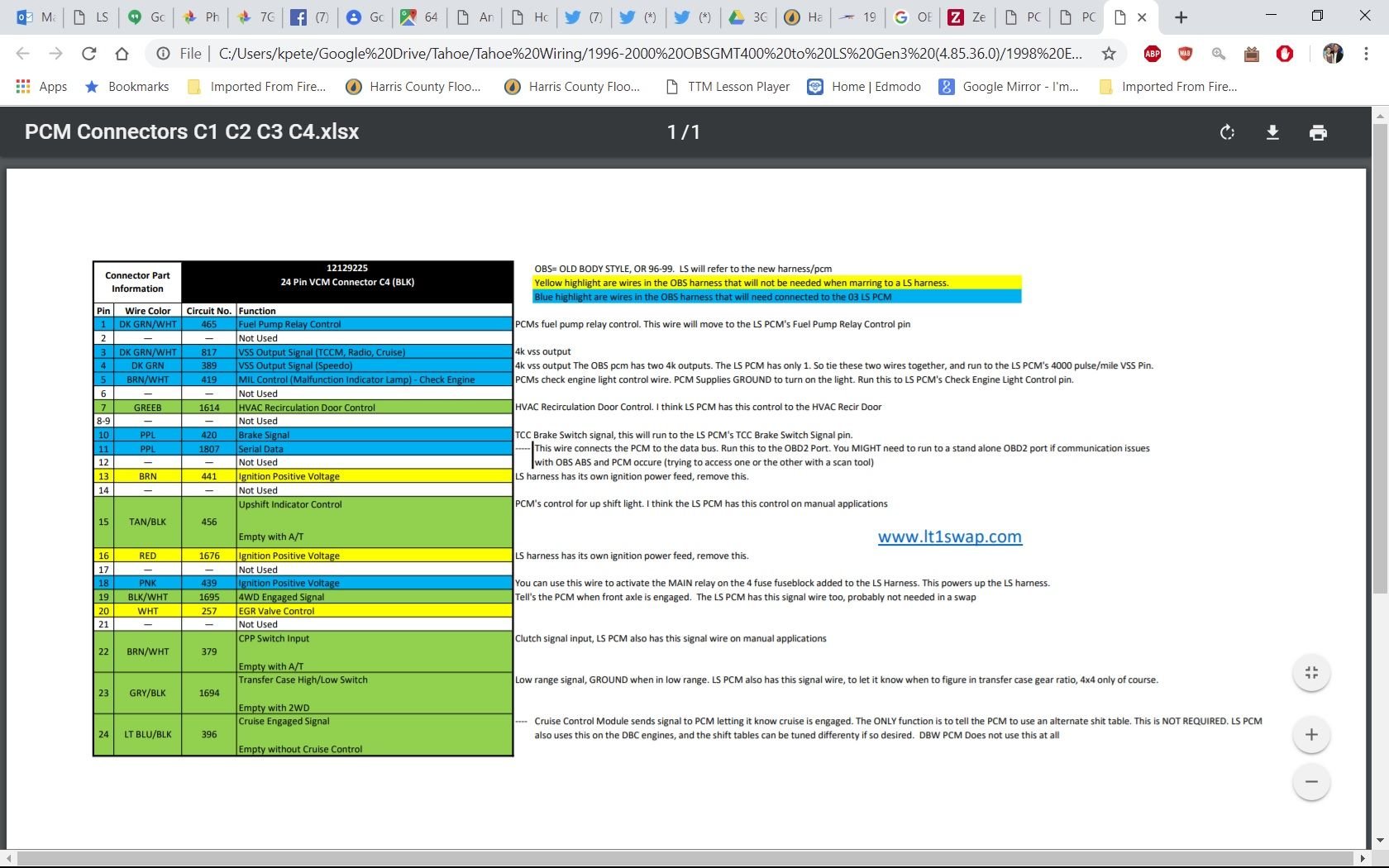Reload the current page
This screenshot has height=868, width=1389.
click(x=88, y=54)
